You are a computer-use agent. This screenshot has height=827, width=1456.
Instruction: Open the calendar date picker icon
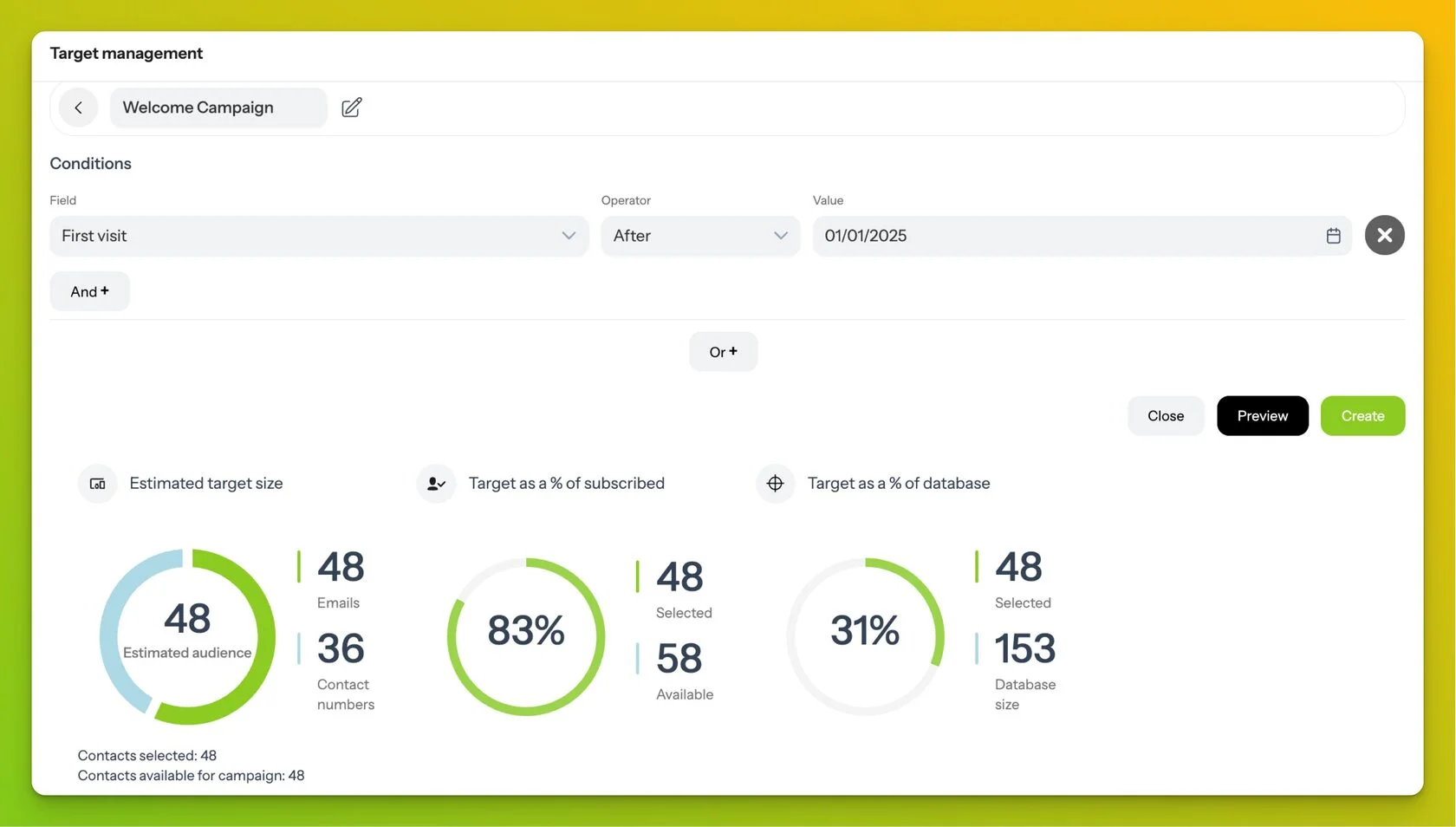[x=1333, y=236]
